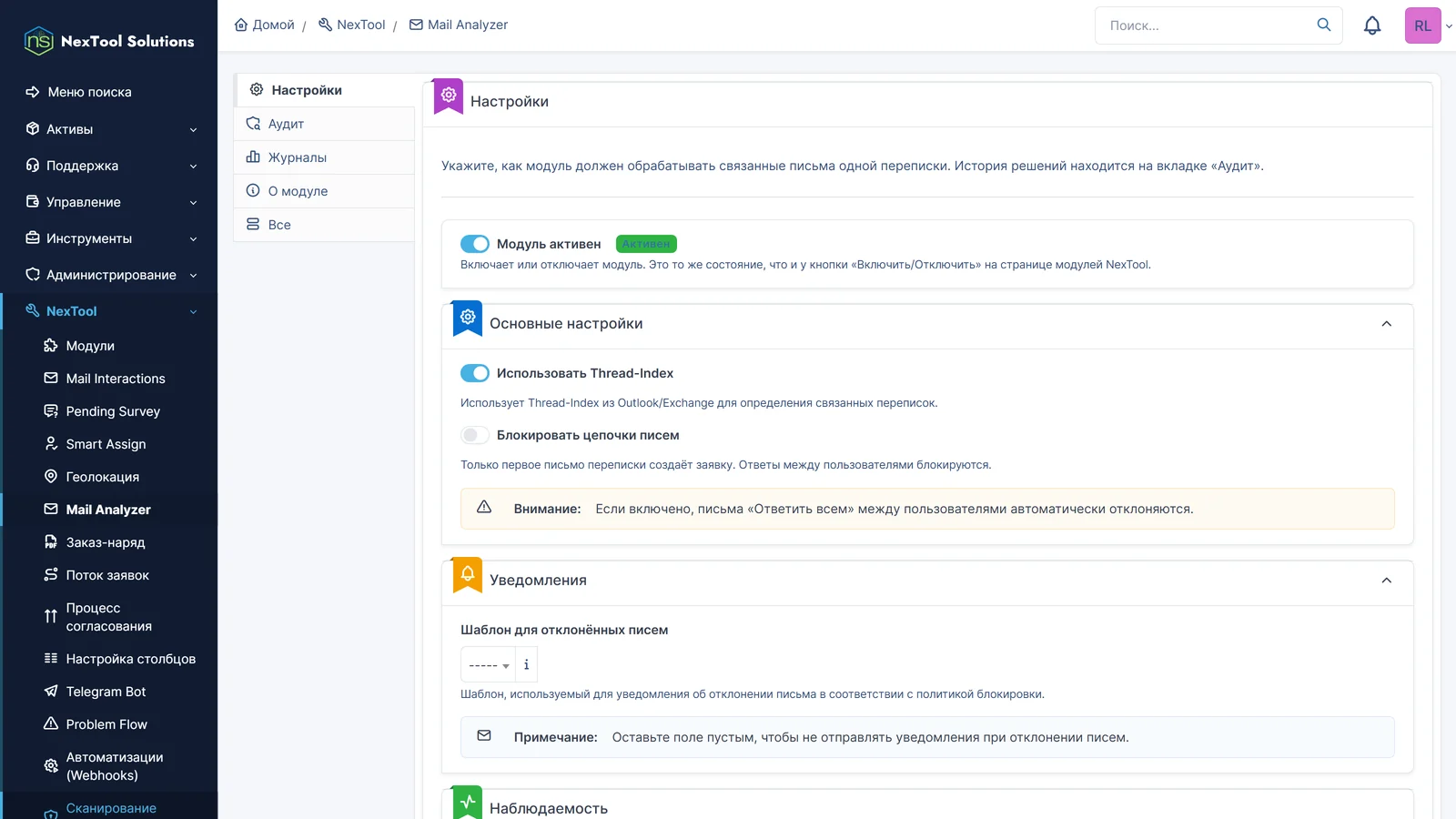Open the О модуле tab

[324, 191]
